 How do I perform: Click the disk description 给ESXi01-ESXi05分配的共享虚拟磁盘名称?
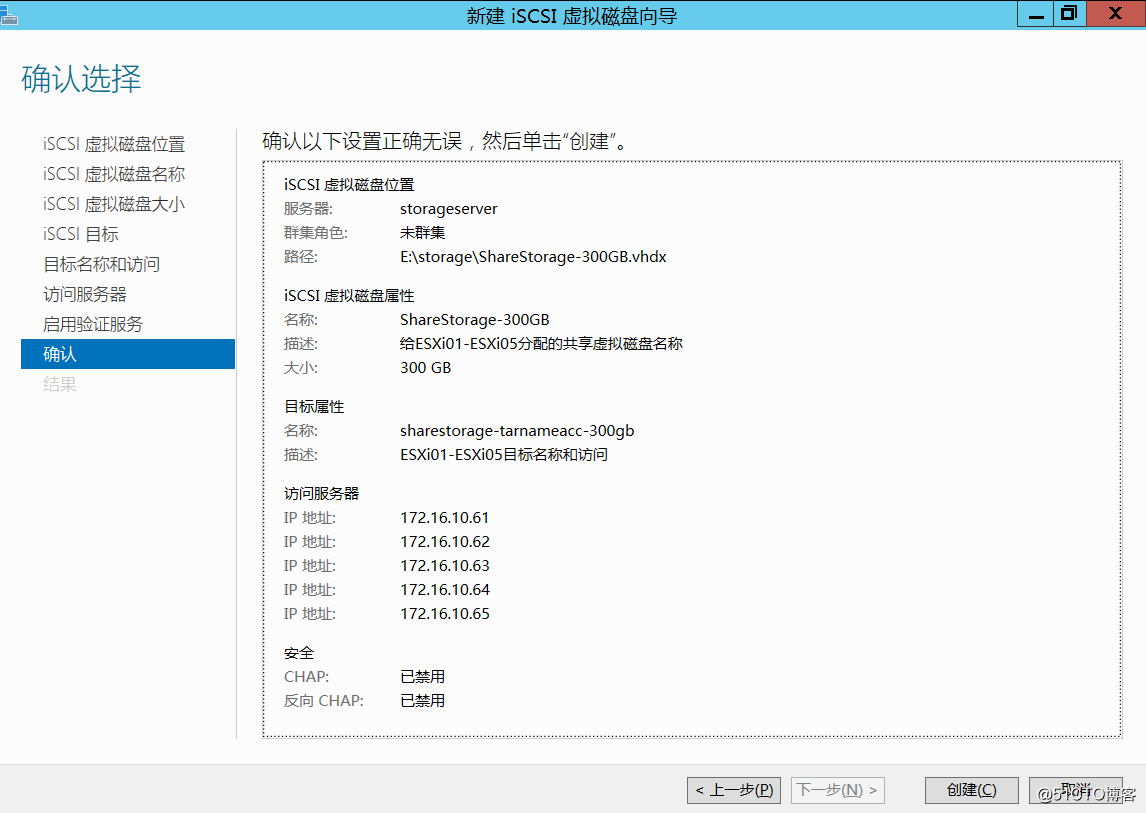pyautogui.click(x=541, y=344)
